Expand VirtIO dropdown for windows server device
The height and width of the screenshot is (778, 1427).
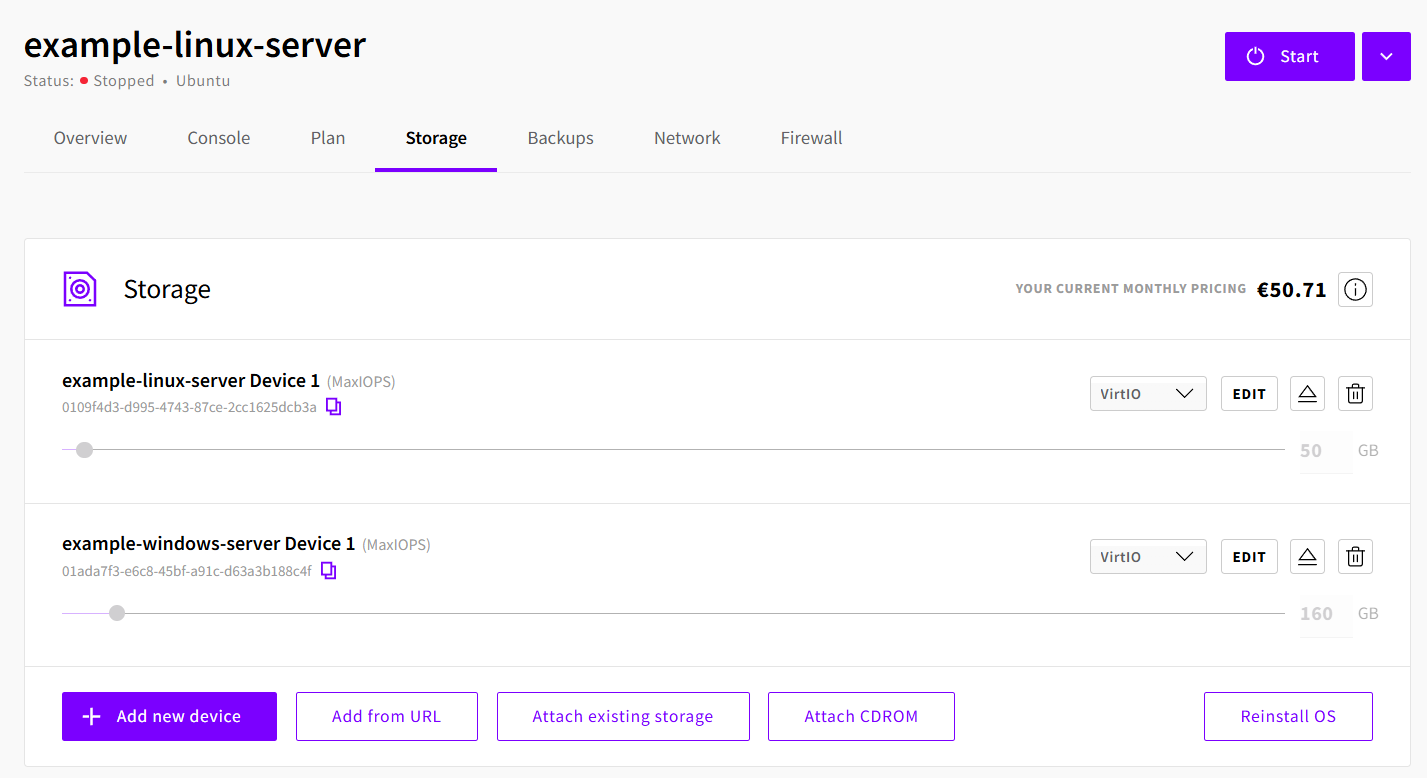coord(1148,557)
